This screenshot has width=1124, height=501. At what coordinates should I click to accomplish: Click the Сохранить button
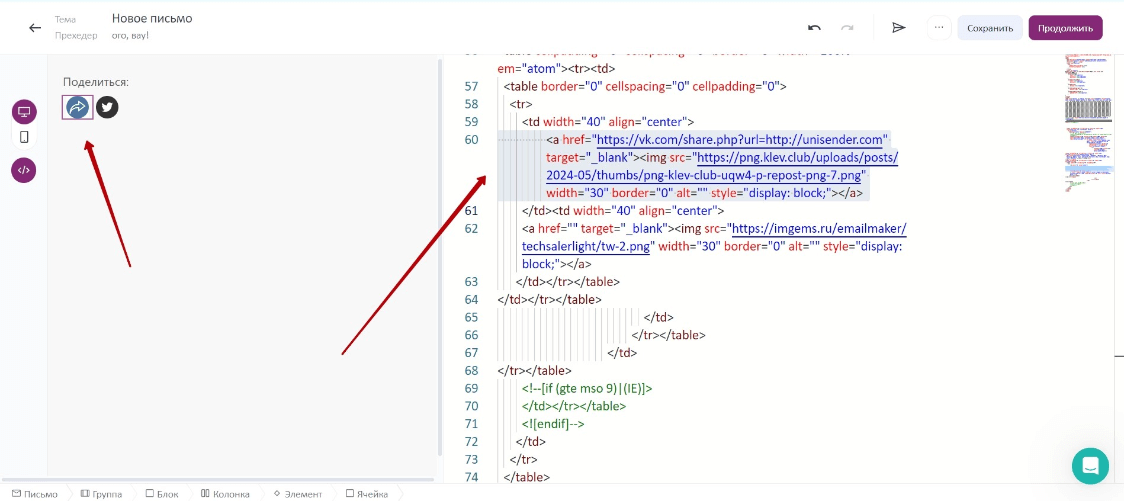989,28
